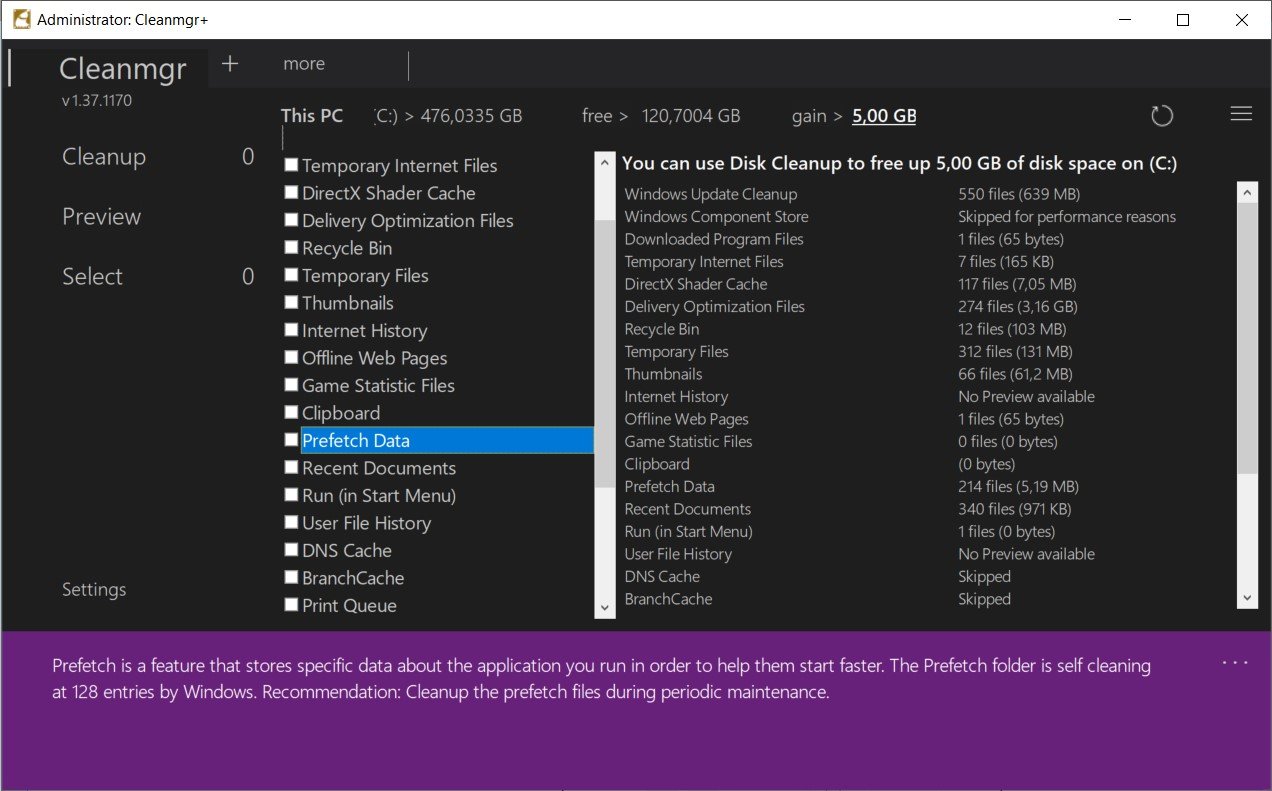
Task: Tick the Offline Web Pages checkbox
Action: [x=291, y=357]
